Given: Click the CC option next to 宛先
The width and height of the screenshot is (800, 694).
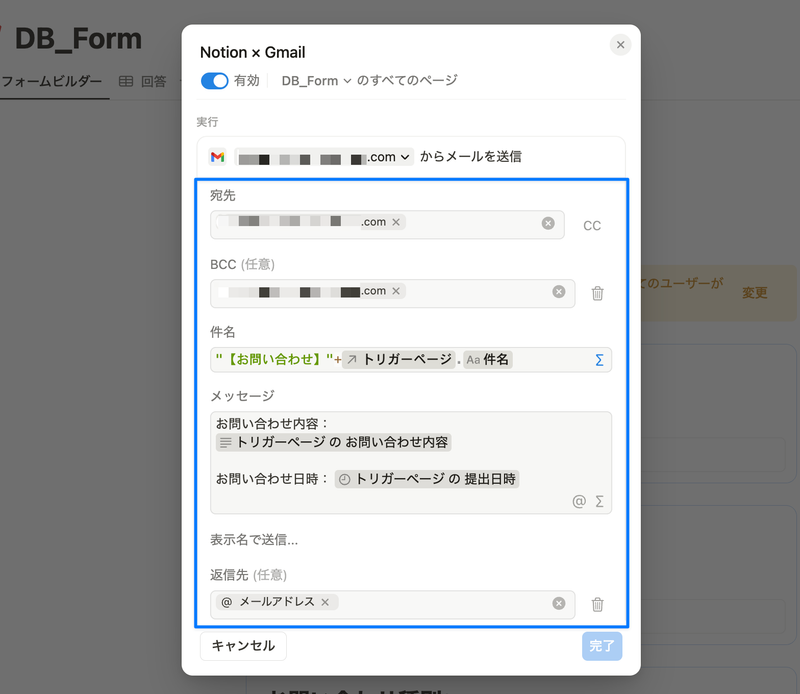Looking at the screenshot, I should [x=592, y=225].
